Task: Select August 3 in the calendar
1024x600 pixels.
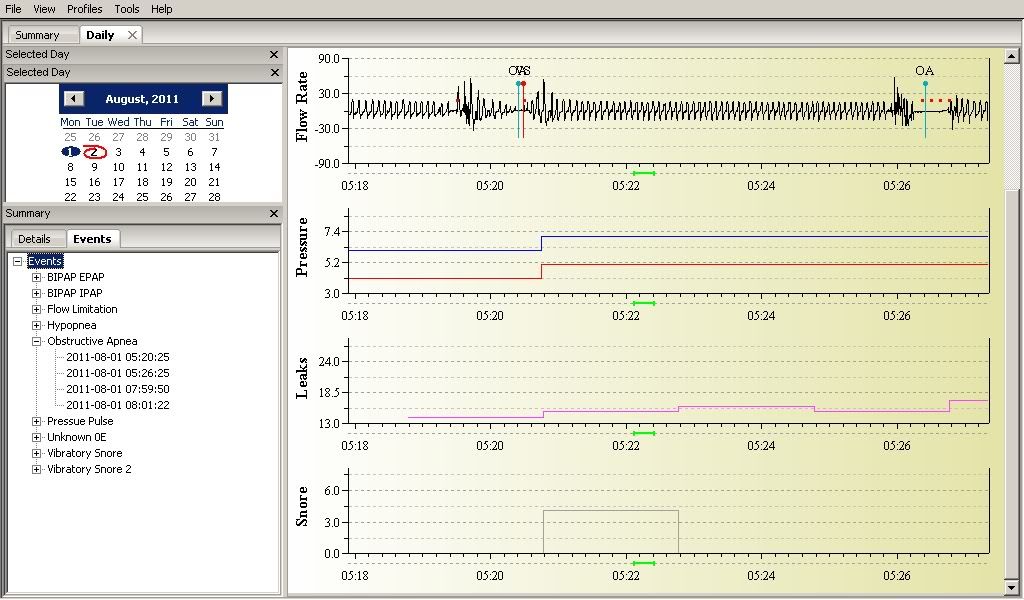Action: pyautogui.click(x=118, y=152)
